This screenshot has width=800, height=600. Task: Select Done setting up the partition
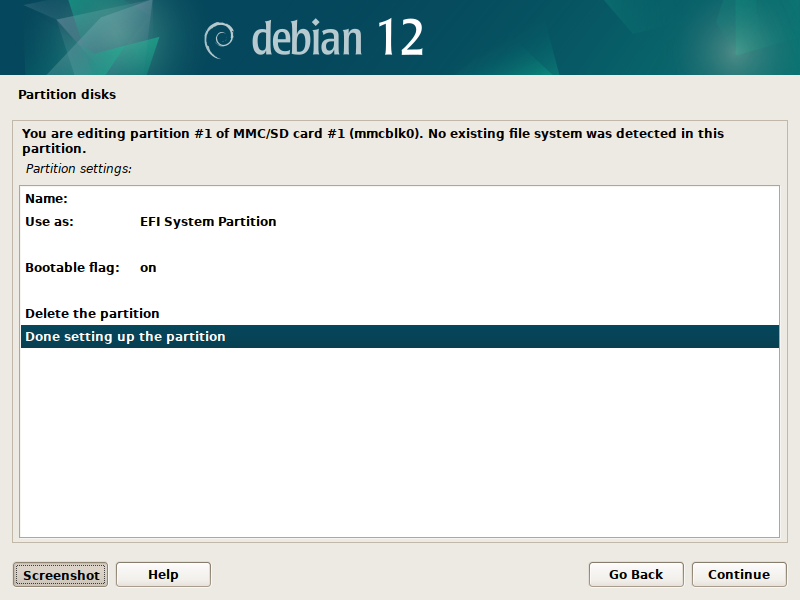coord(400,337)
